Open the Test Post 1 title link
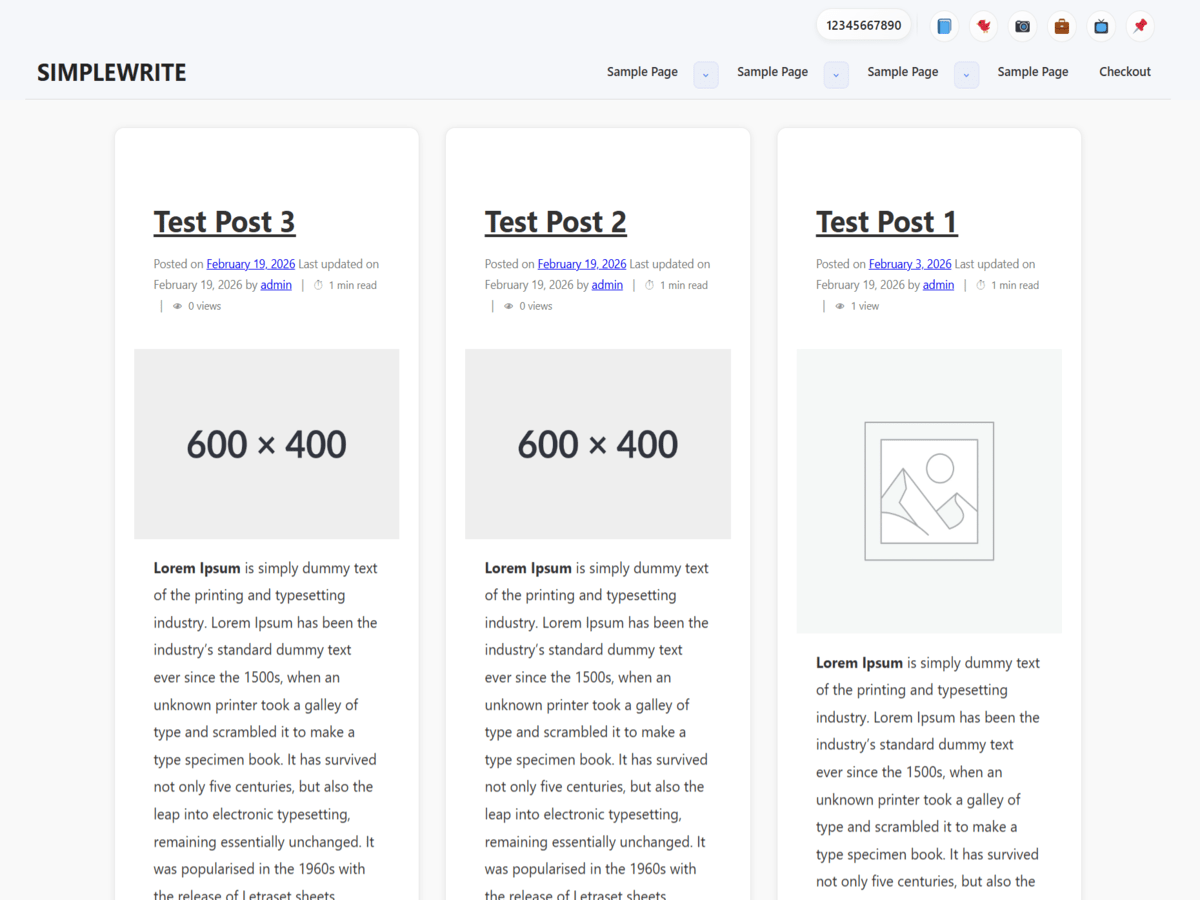 [886, 222]
